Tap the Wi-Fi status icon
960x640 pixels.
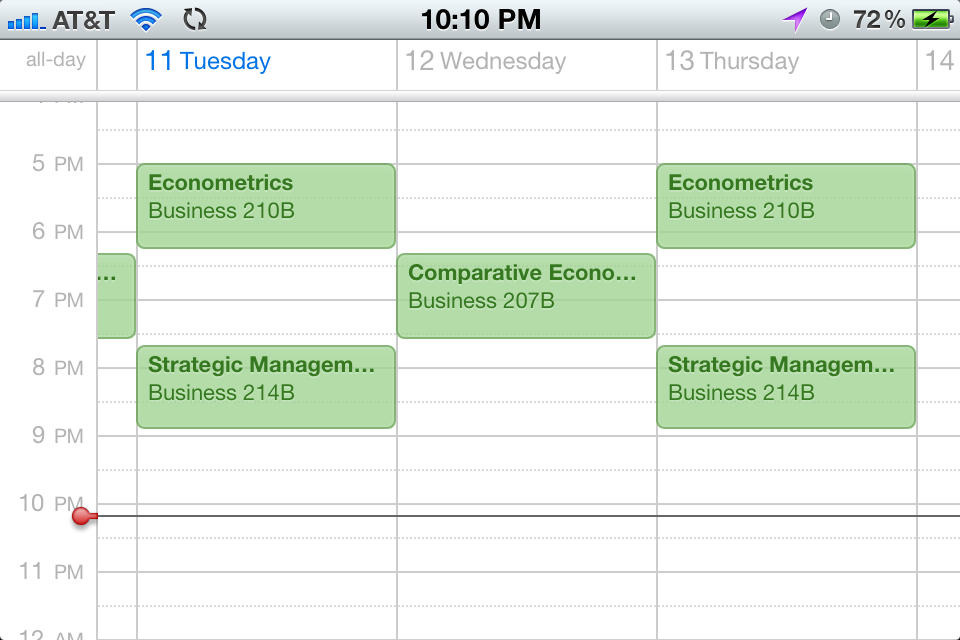click(146, 20)
